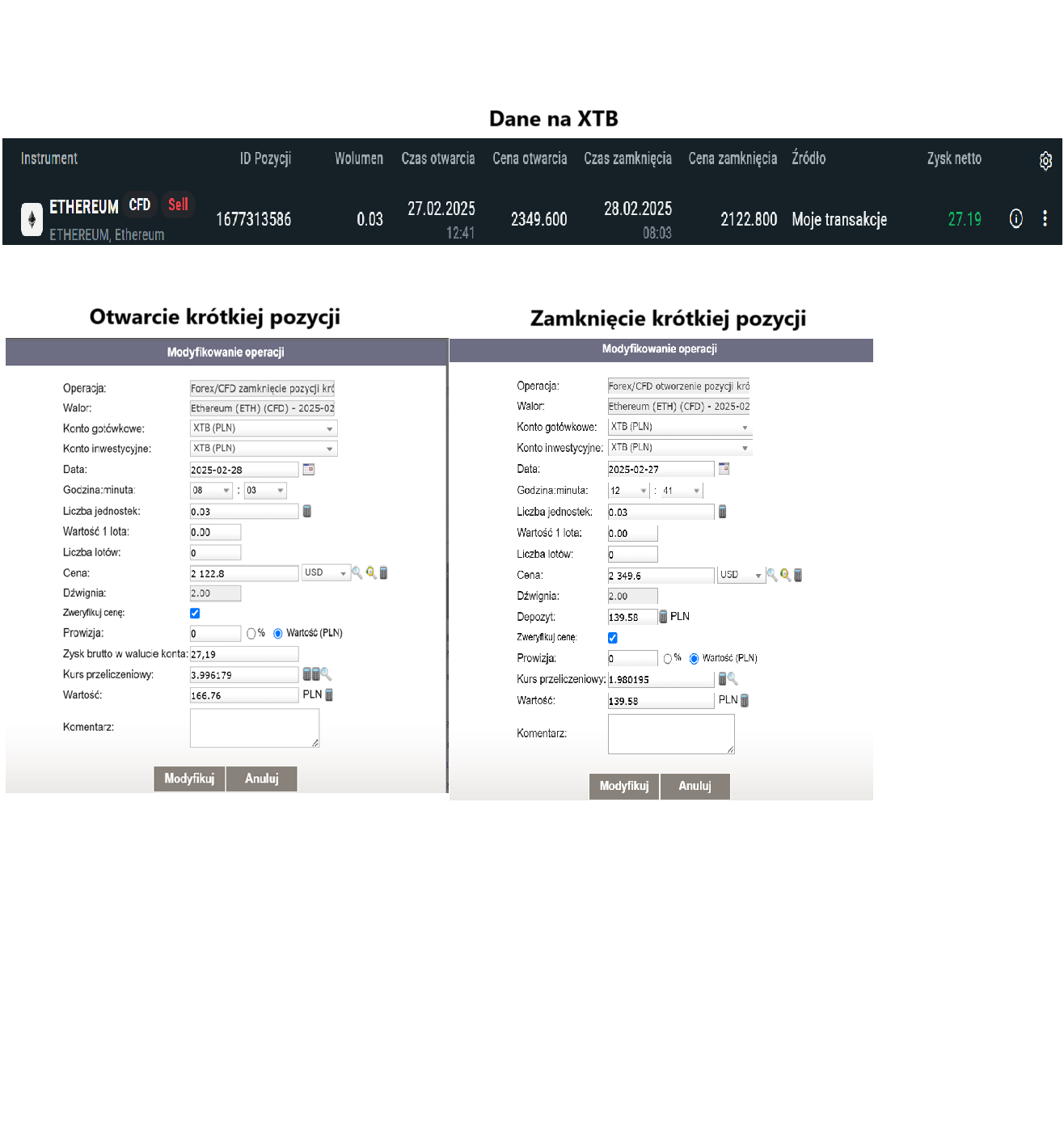Click Modyfikuj button in Otwarcie form
1064x1127 pixels.
coord(189,779)
